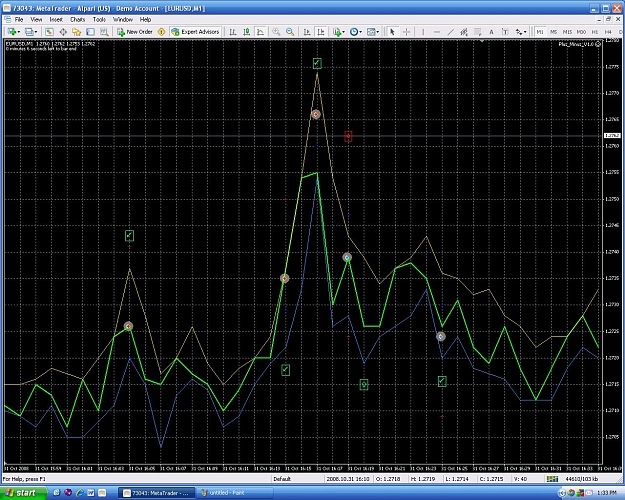Open the Profiles toolbar icon

[29, 32]
